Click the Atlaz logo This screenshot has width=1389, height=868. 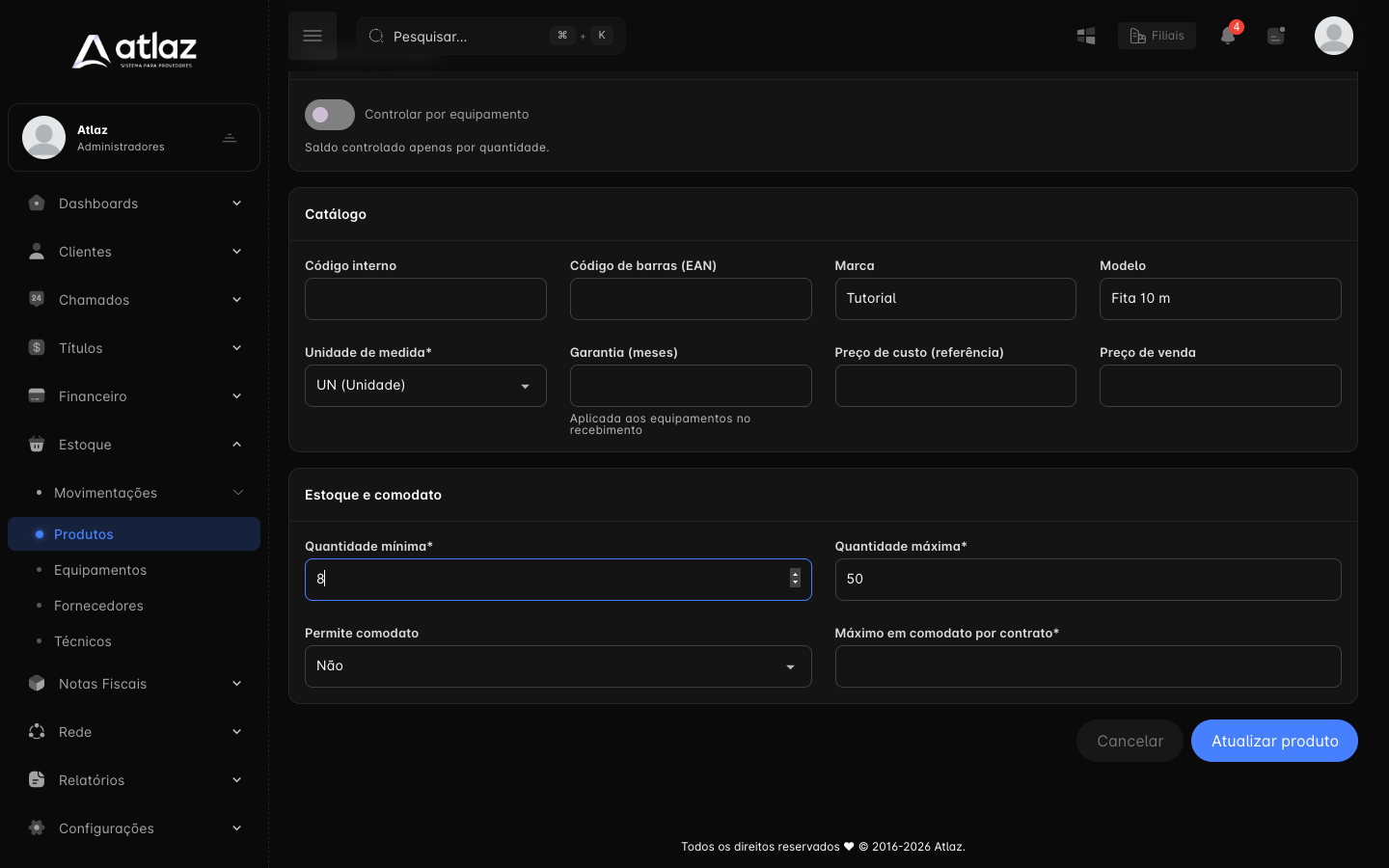click(134, 50)
